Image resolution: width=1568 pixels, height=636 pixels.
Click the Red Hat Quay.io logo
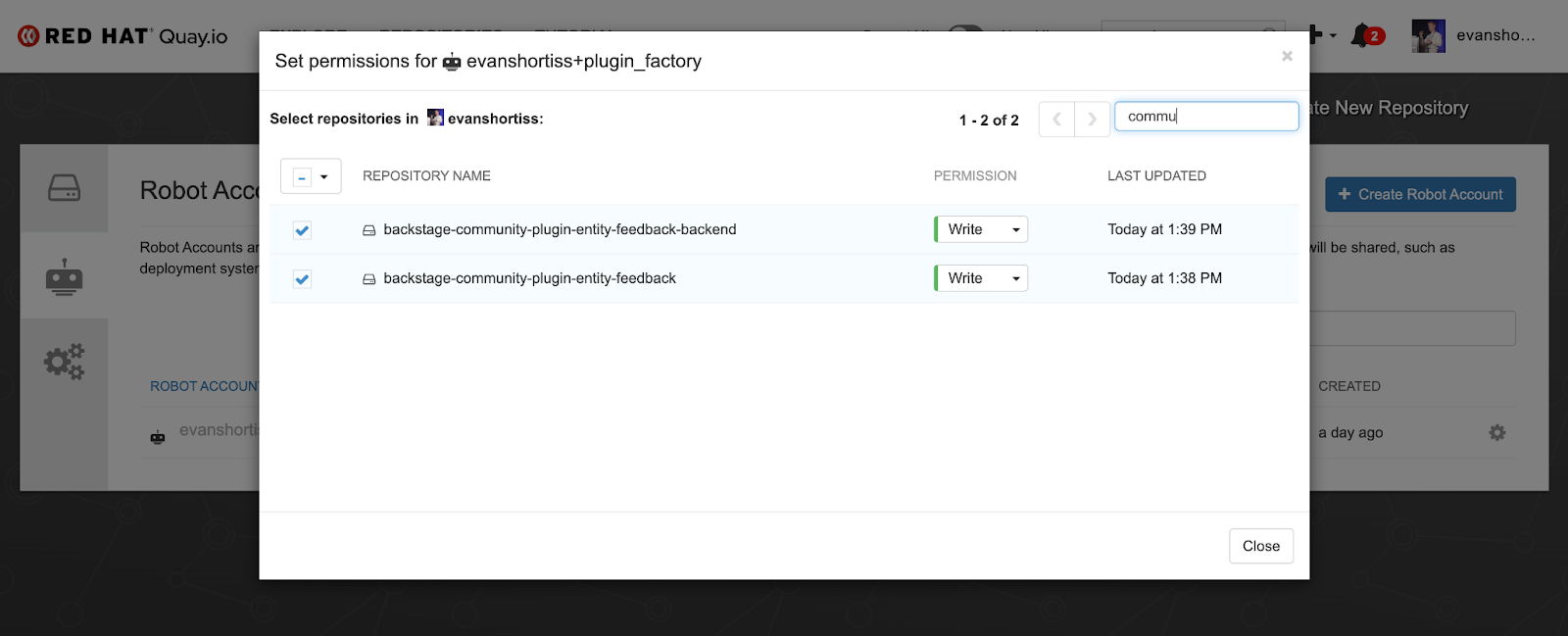tap(122, 36)
